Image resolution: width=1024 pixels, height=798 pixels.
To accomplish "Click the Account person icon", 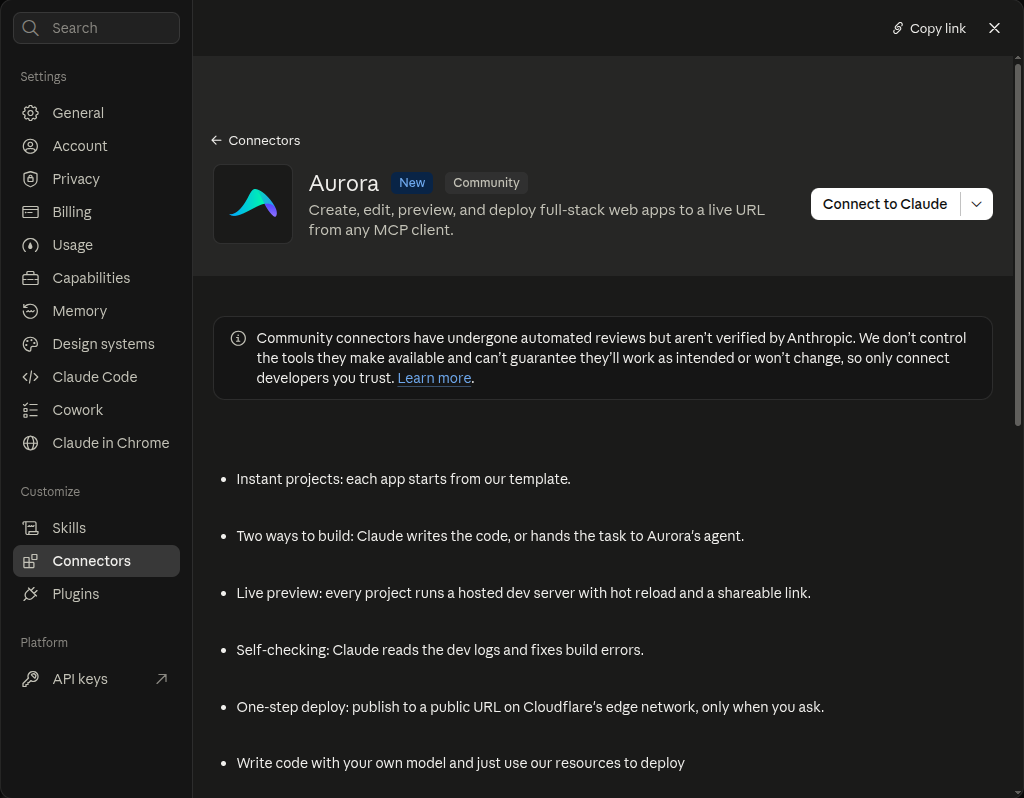I will coord(30,146).
